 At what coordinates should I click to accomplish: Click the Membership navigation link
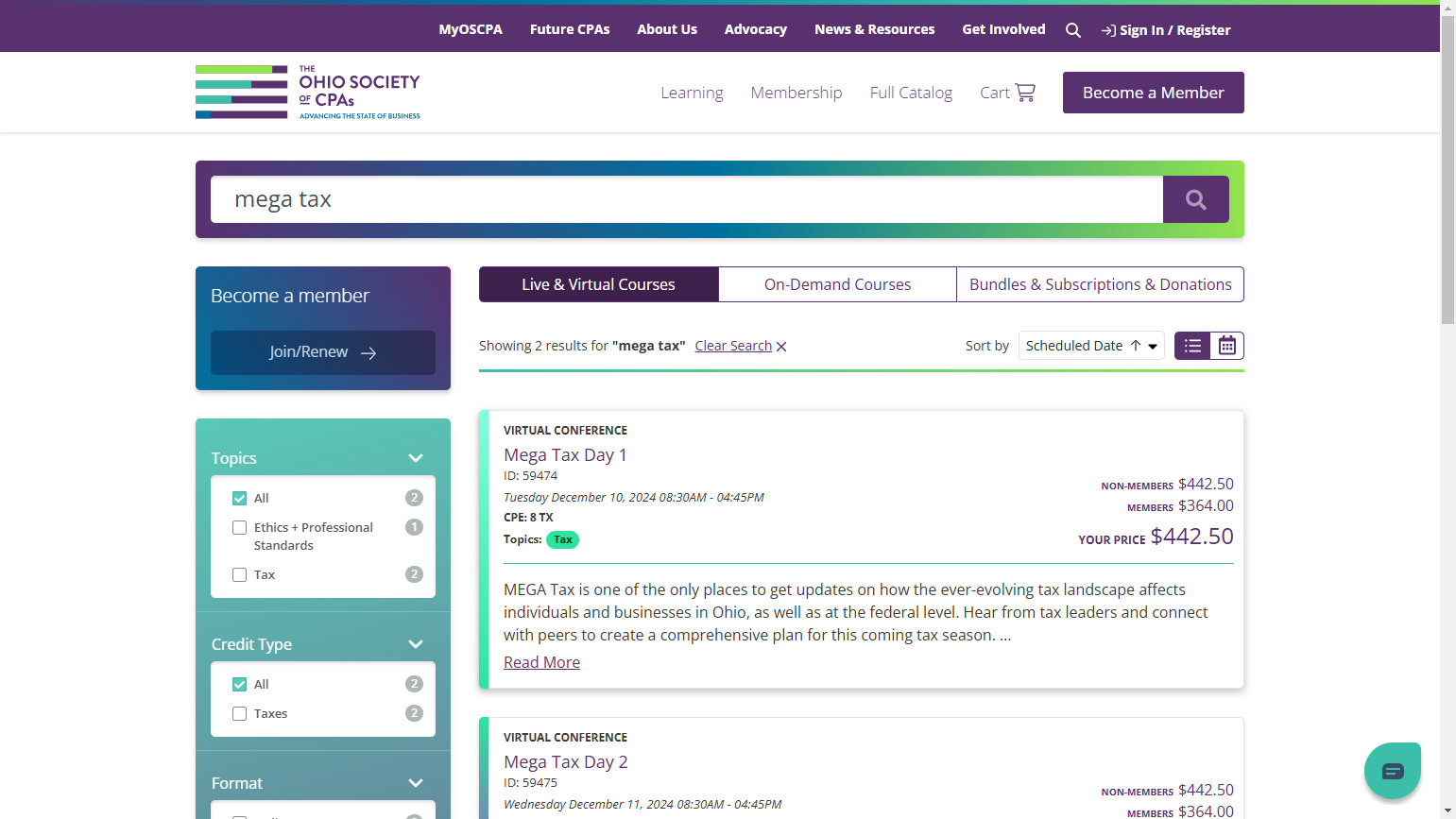[x=797, y=93]
